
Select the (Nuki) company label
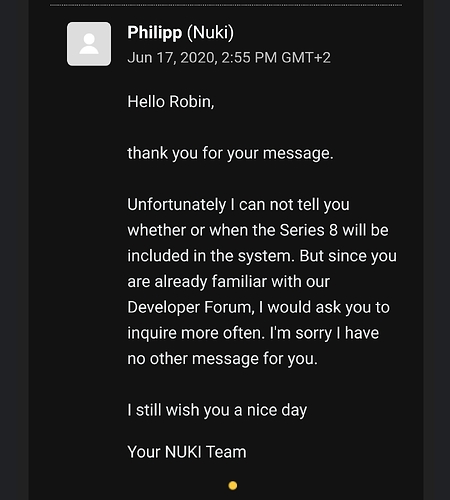[x=210, y=33]
